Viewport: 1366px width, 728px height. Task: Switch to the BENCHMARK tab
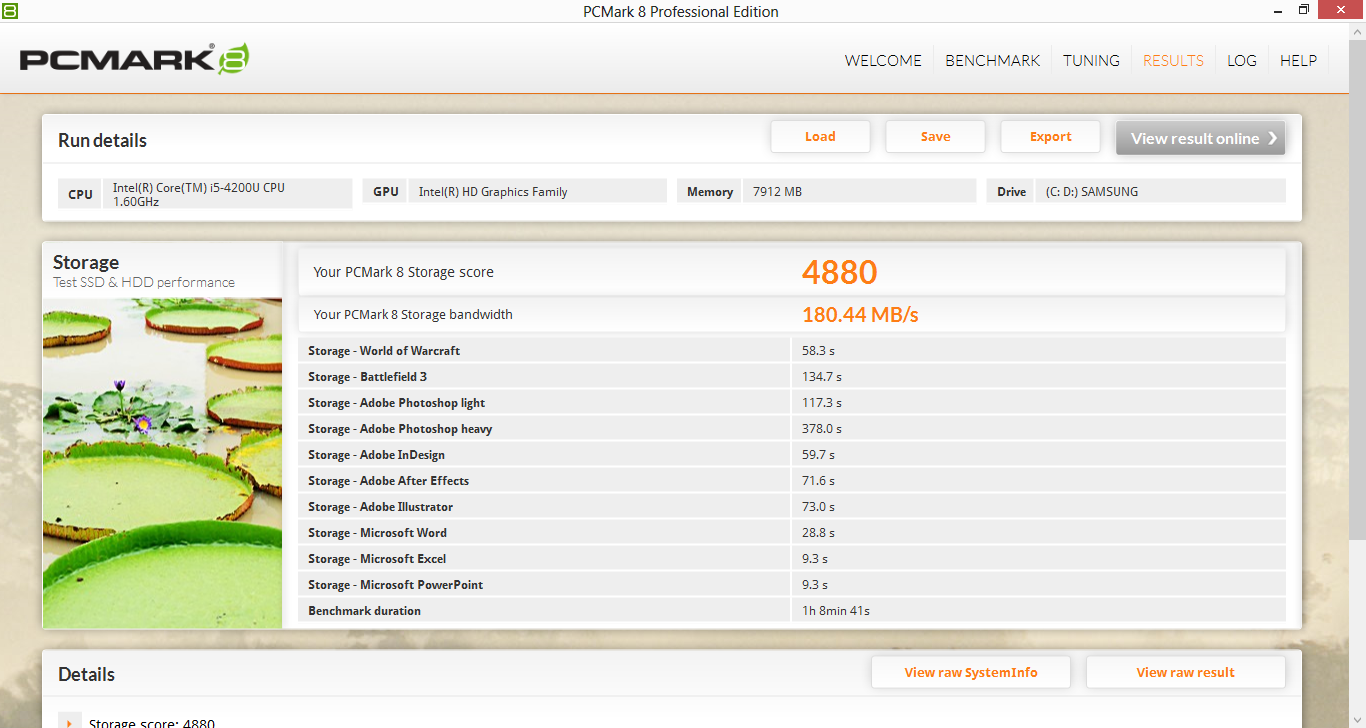click(992, 60)
